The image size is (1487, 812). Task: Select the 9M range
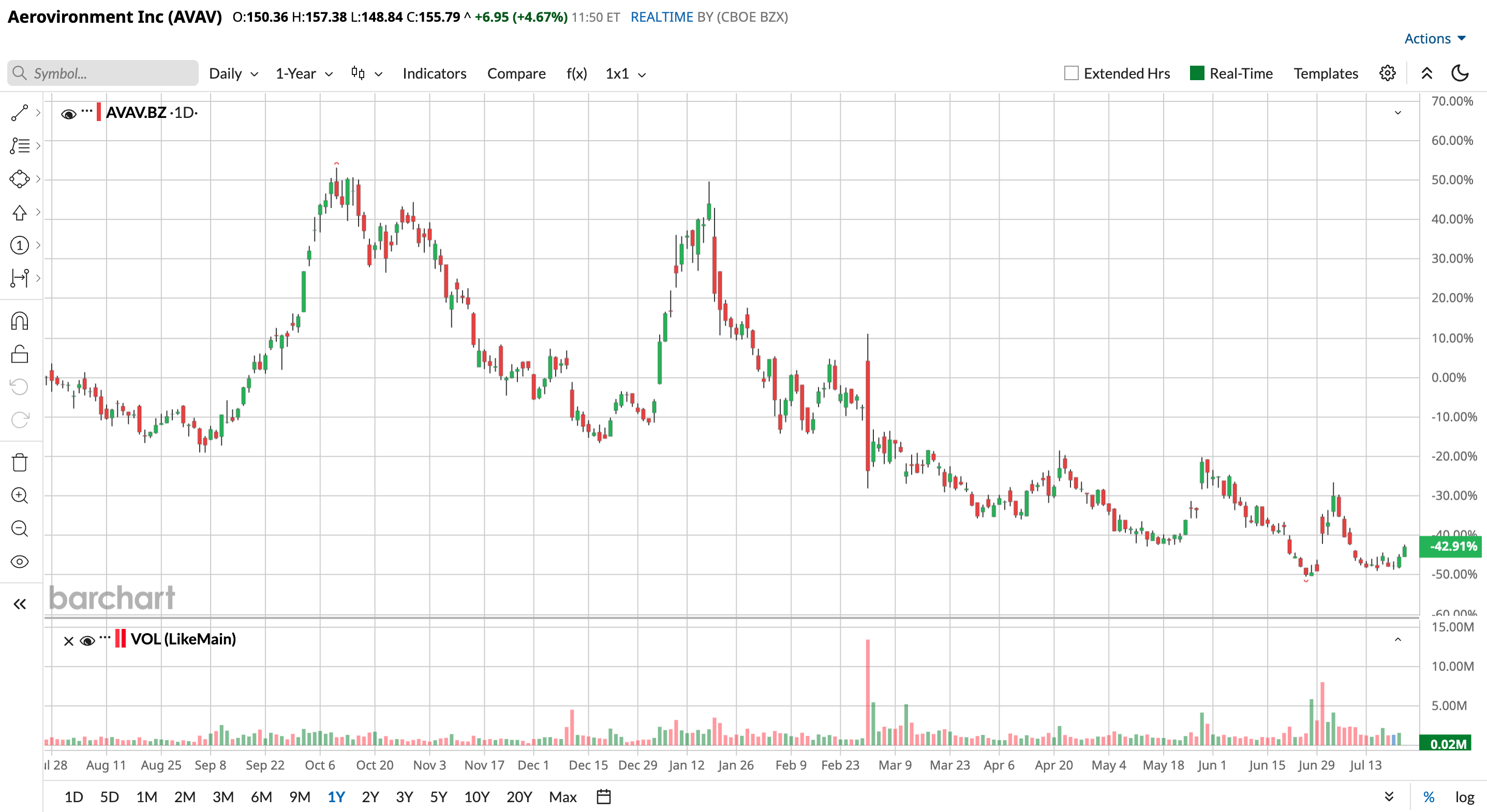[x=300, y=797]
